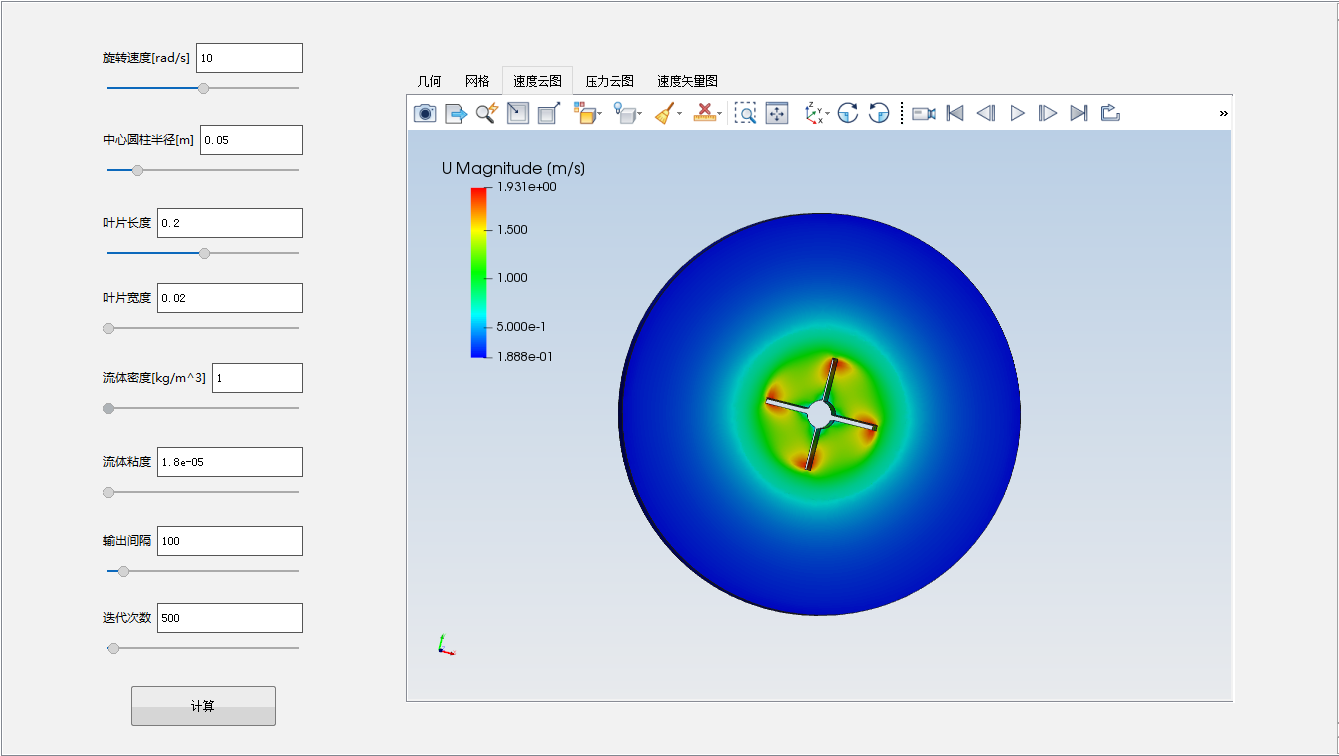
Task: Click the 1.931e+00 legend maximum value
Action: click(527, 187)
